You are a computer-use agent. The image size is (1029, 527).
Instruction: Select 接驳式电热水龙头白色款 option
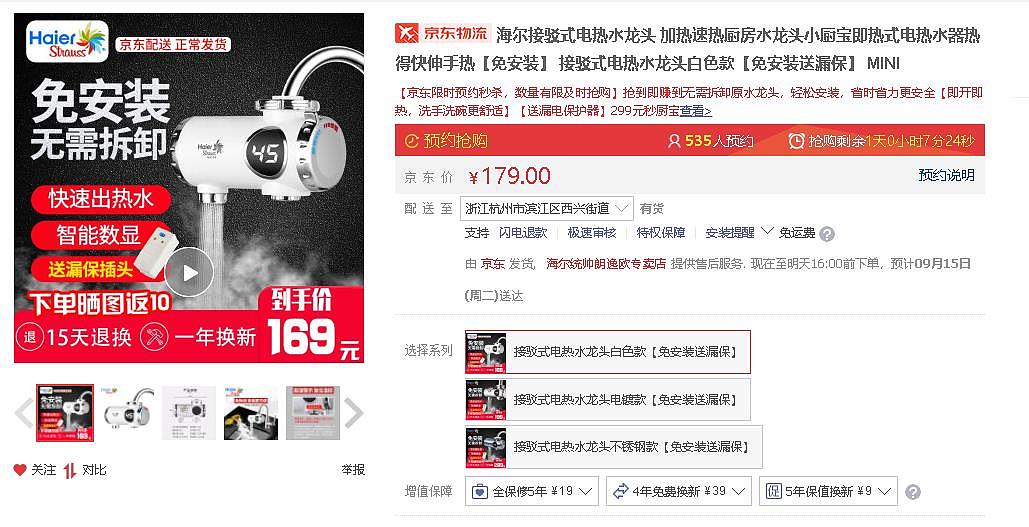point(608,352)
